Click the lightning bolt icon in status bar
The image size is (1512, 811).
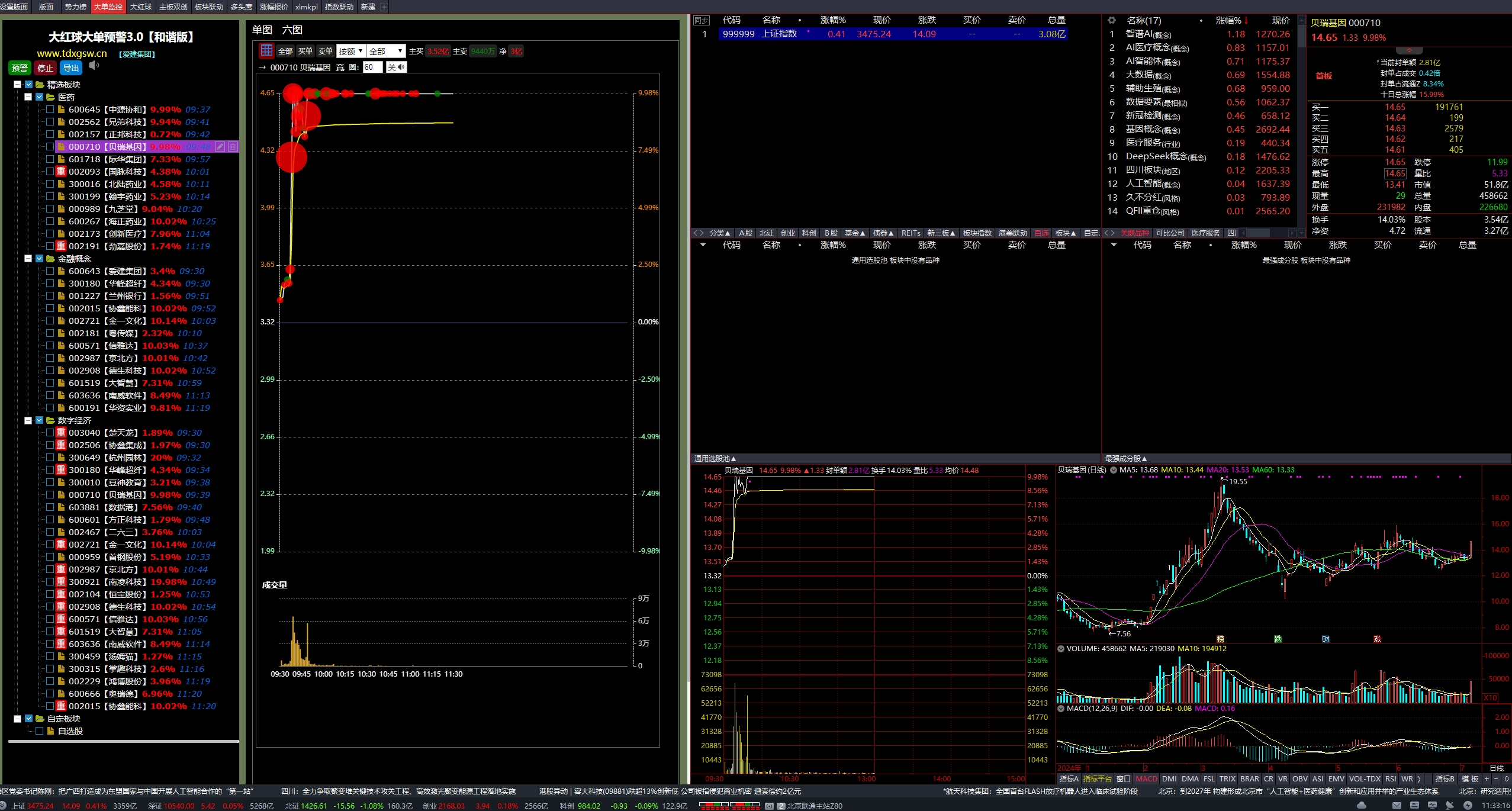(x=1468, y=806)
